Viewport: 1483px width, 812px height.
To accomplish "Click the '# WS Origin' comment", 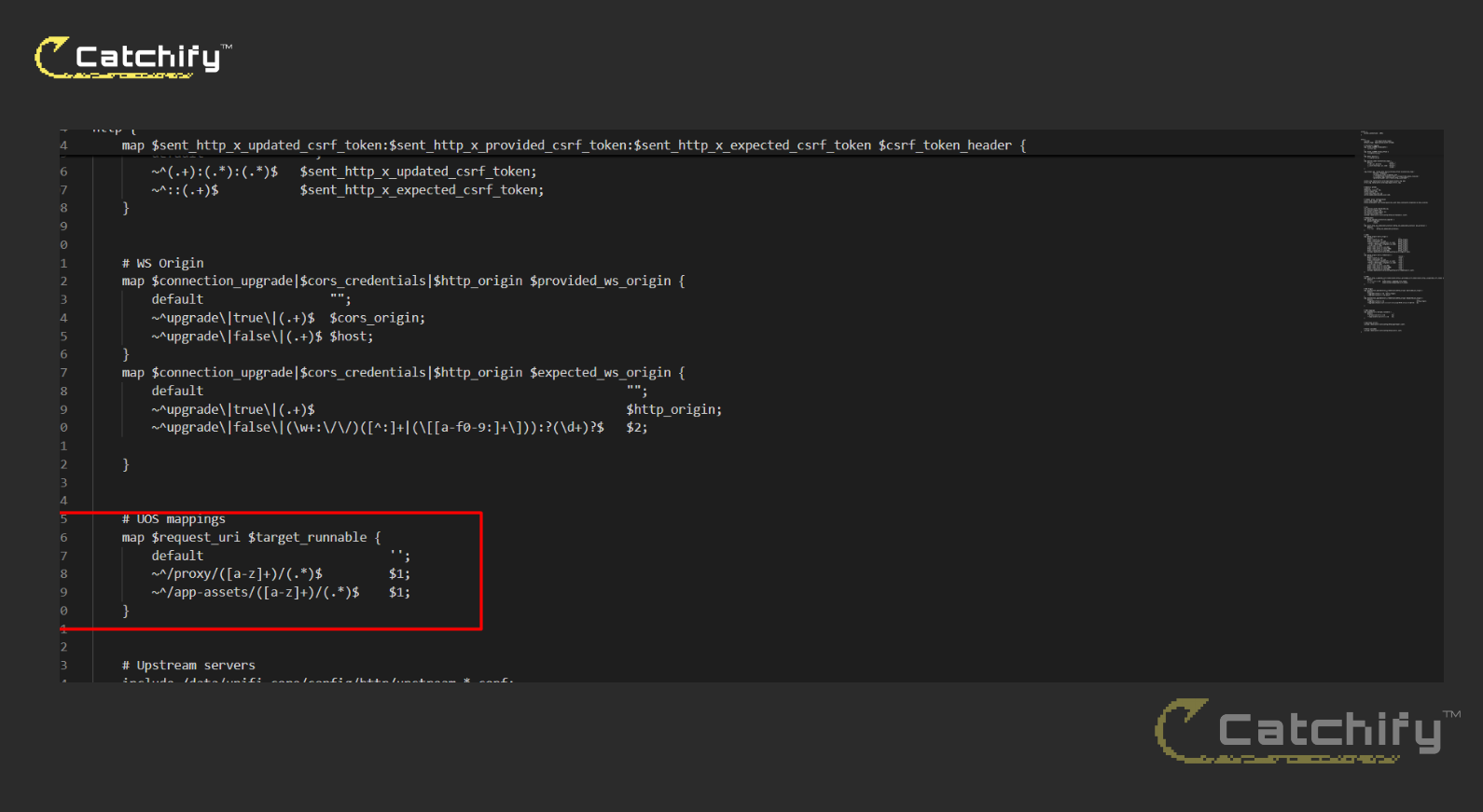I will (x=162, y=264).
